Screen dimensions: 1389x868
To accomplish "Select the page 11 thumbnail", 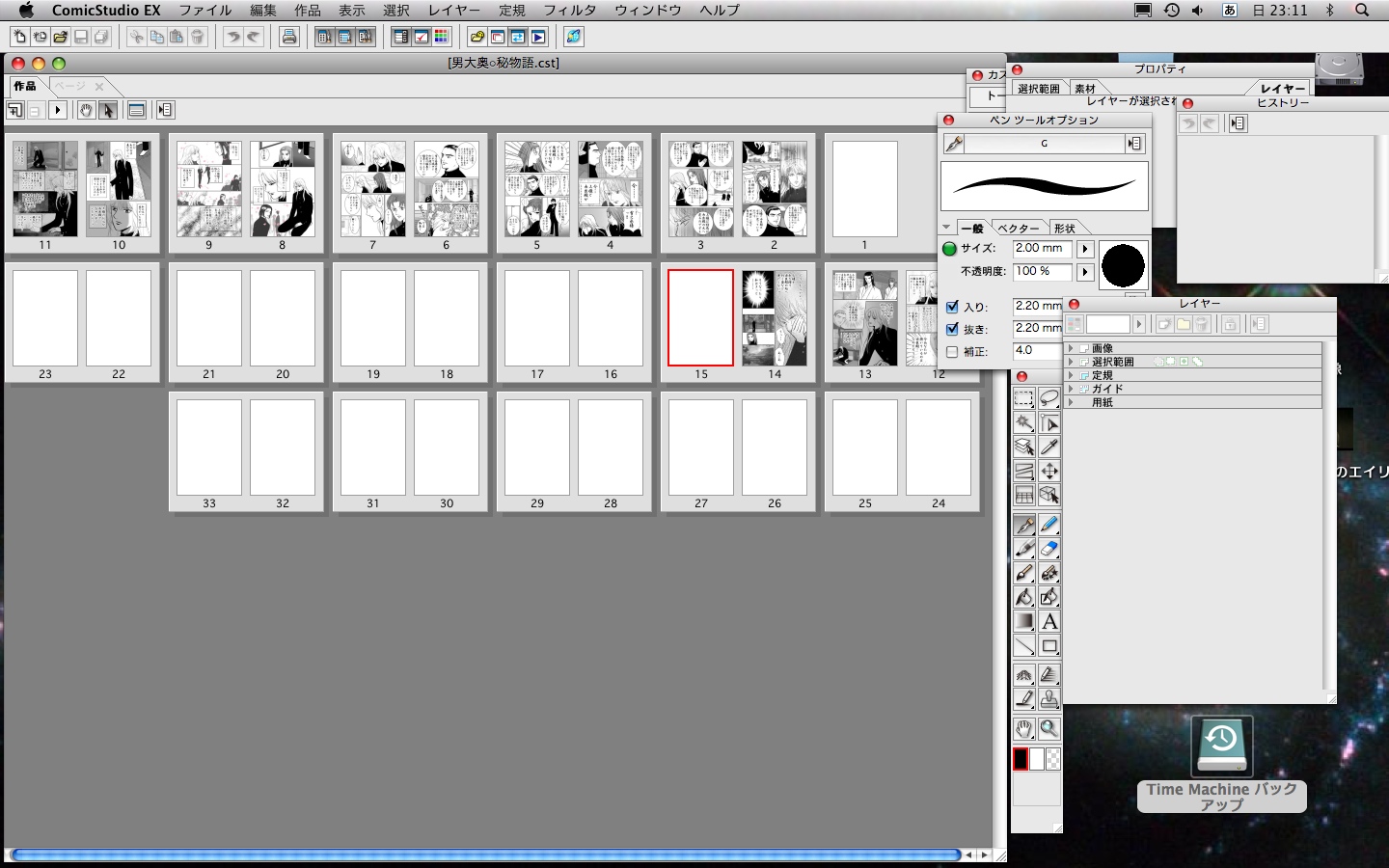I will 45,189.
